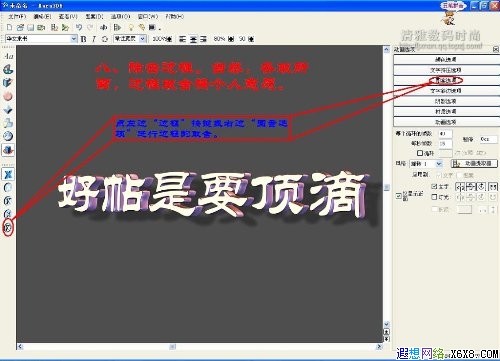Select the Aa text options tool
Image resolution: width=500 pixels, height=361 pixels.
pyautogui.click(x=8, y=56)
